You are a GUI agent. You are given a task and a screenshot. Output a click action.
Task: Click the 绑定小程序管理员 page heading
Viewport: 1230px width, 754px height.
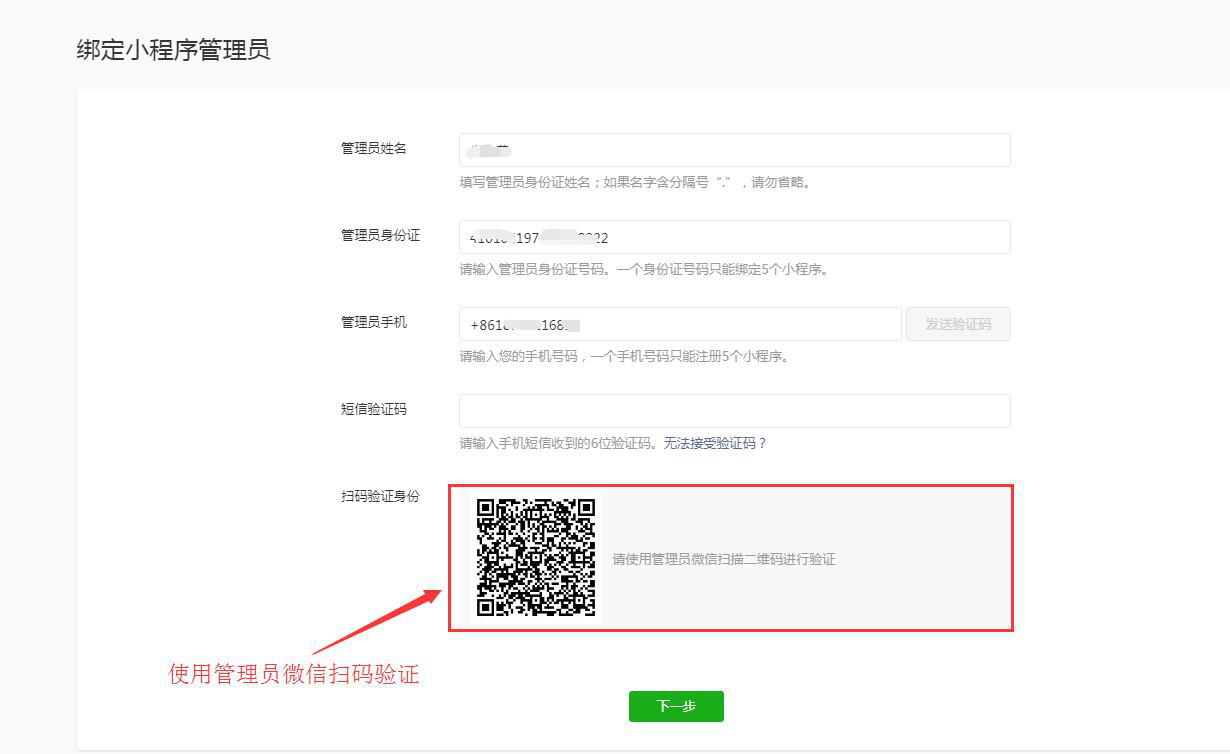[x=173, y=50]
